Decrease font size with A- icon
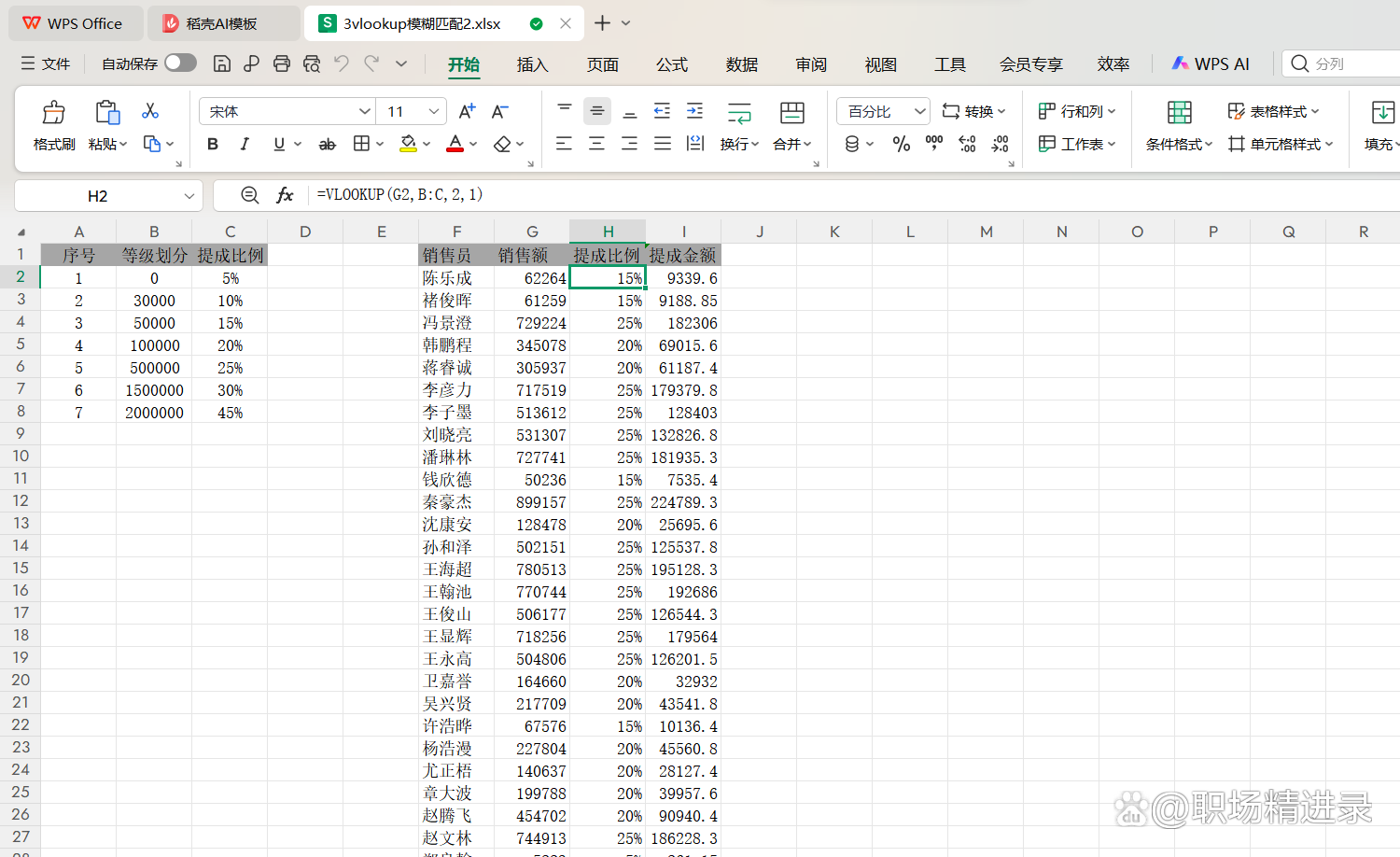The height and width of the screenshot is (857, 1400). pos(500,111)
